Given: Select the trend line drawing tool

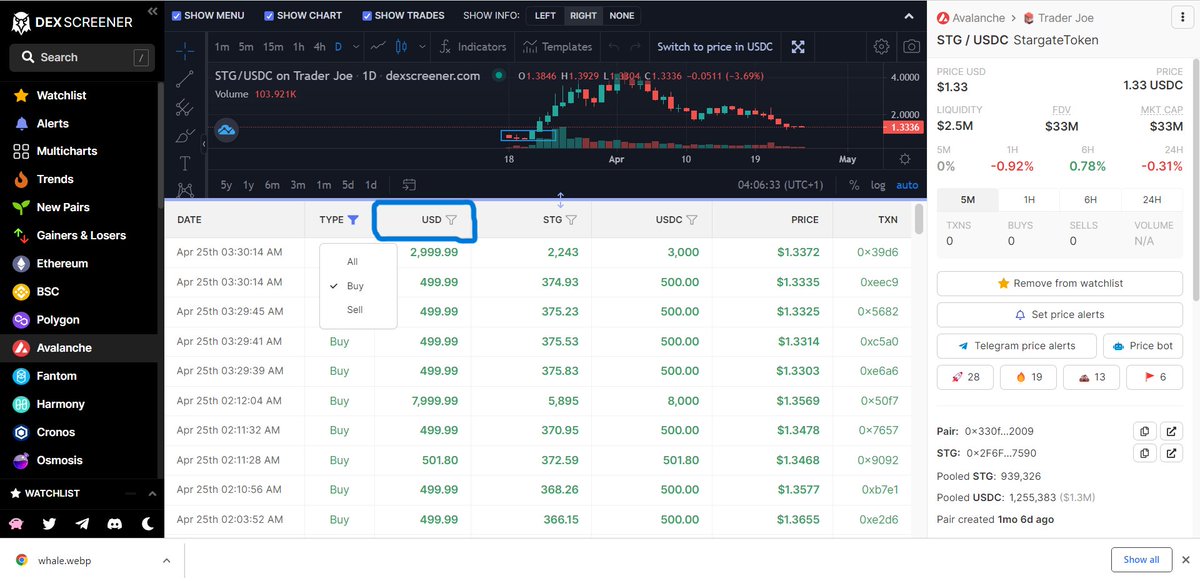Looking at the screenshot, I should click(185, 77).
